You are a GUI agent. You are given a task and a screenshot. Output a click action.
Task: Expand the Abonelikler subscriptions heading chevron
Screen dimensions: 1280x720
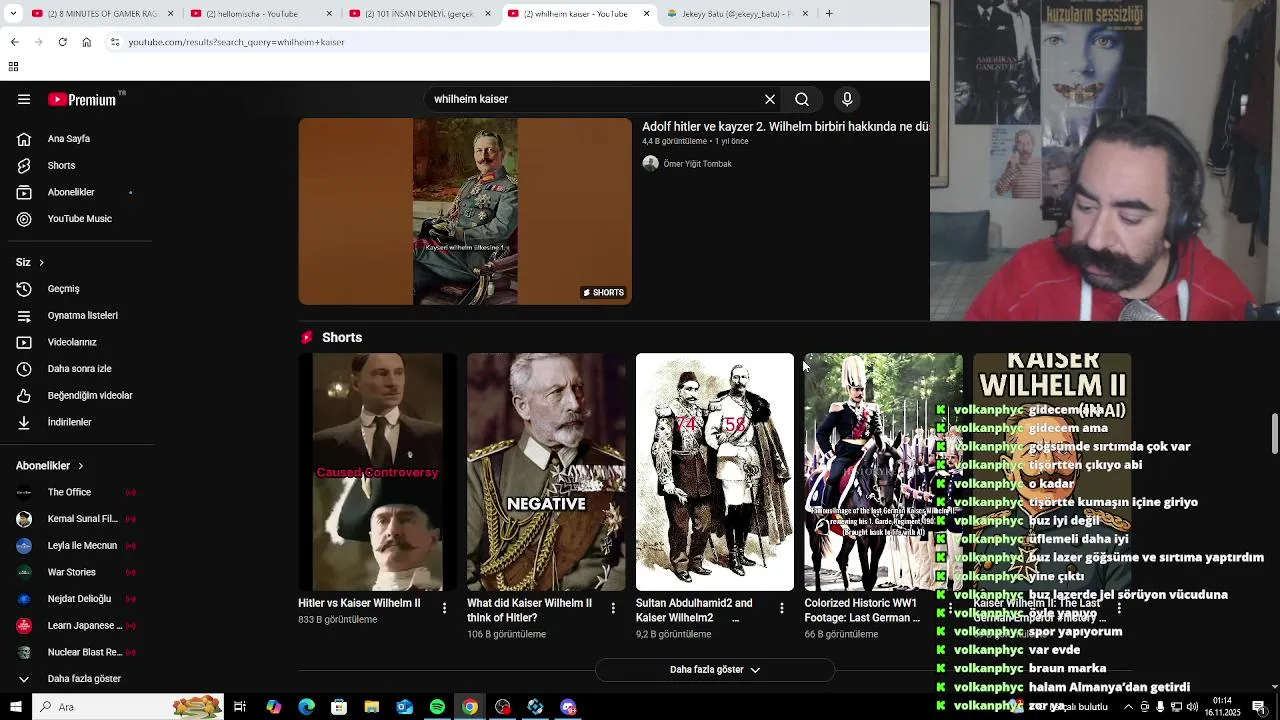click(x=80, y=466)
